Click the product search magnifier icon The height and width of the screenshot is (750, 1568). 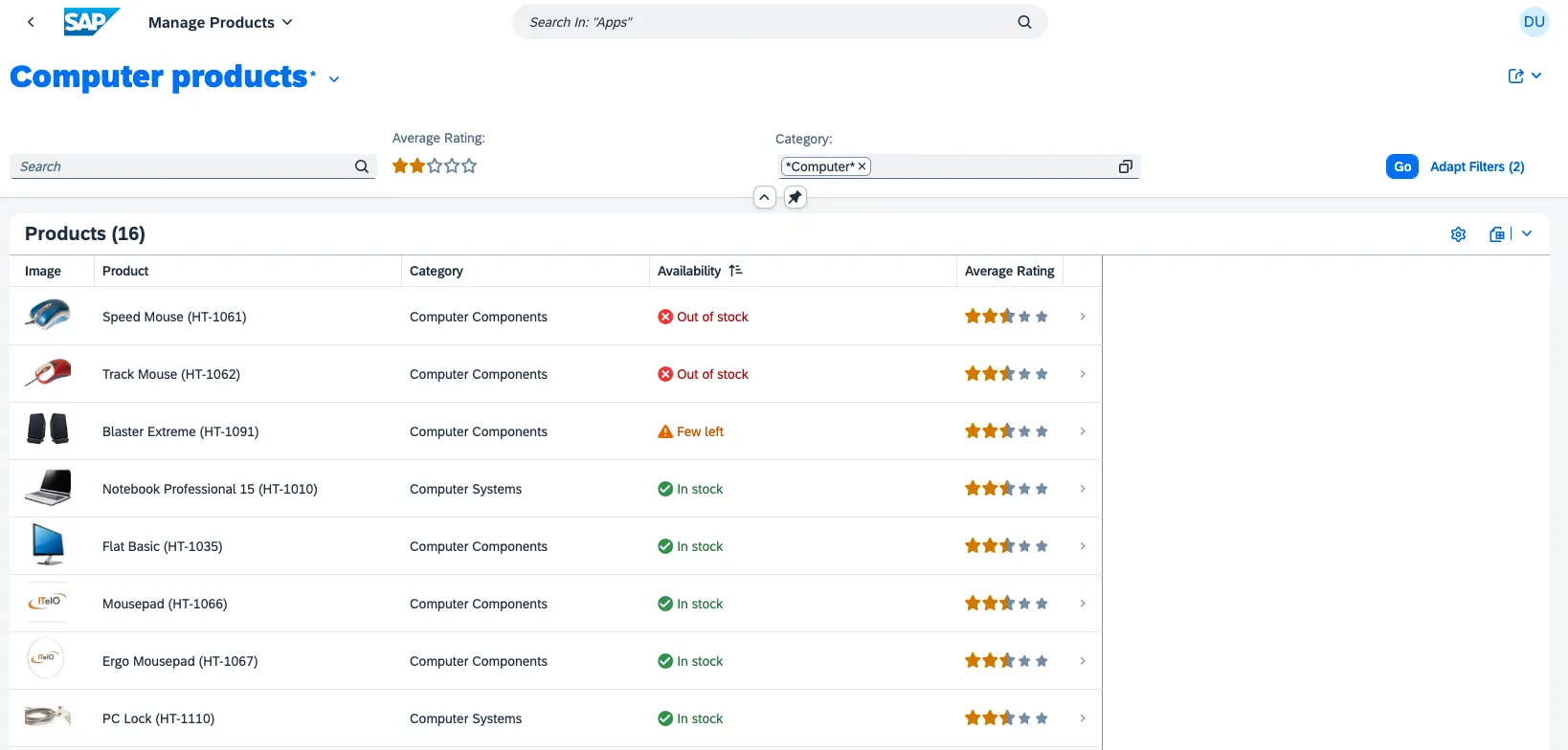[362, 166]
